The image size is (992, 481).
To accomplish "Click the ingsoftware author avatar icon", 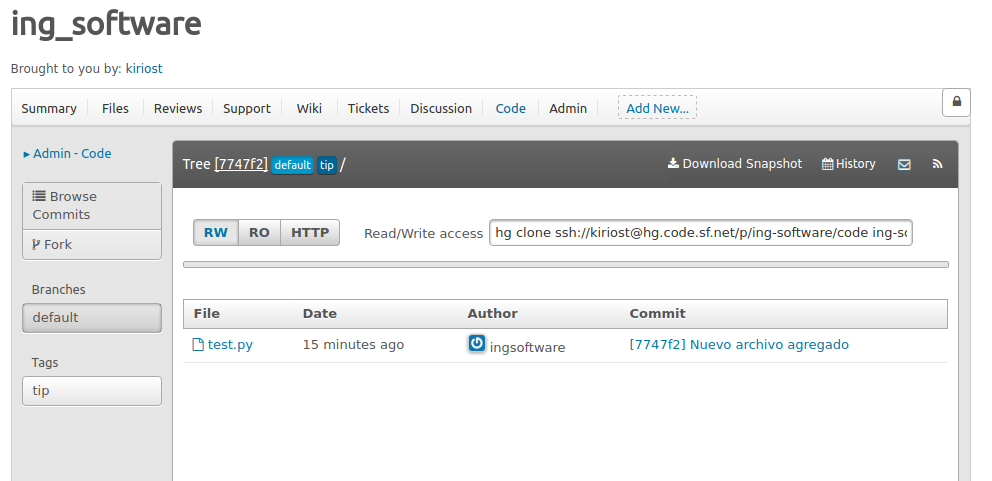I will pyautogui.click(x=476, y=343).
